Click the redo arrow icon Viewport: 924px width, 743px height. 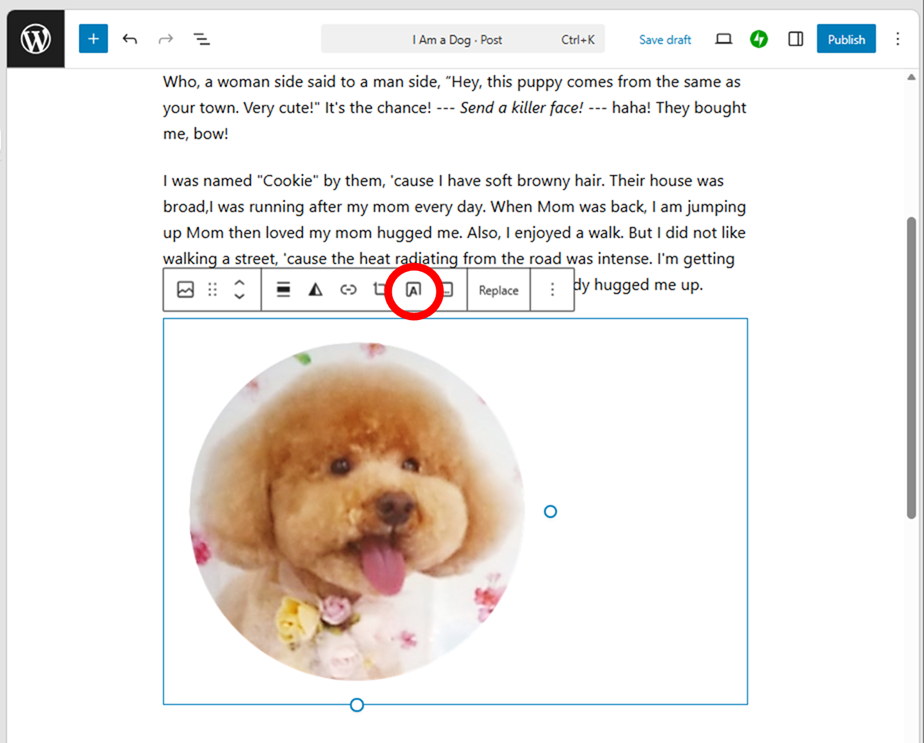pyautogui.click(x=166, y=39)
